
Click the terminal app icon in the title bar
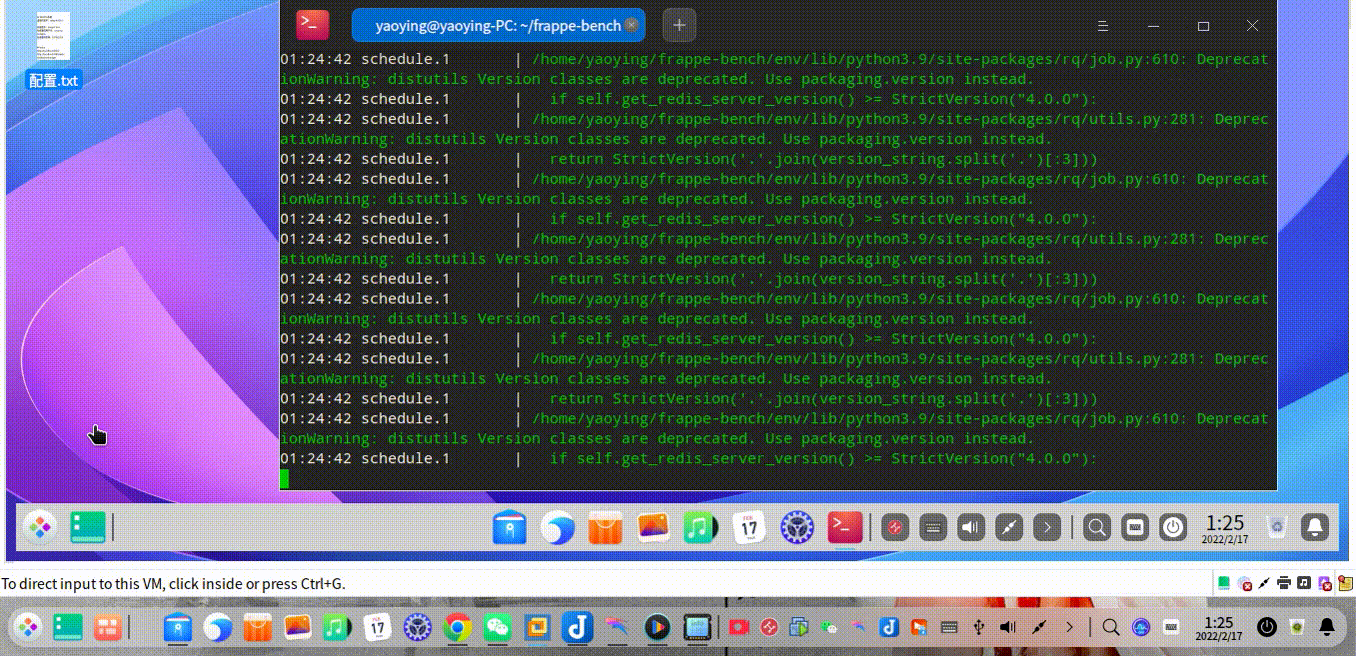(x=312, y=25)
